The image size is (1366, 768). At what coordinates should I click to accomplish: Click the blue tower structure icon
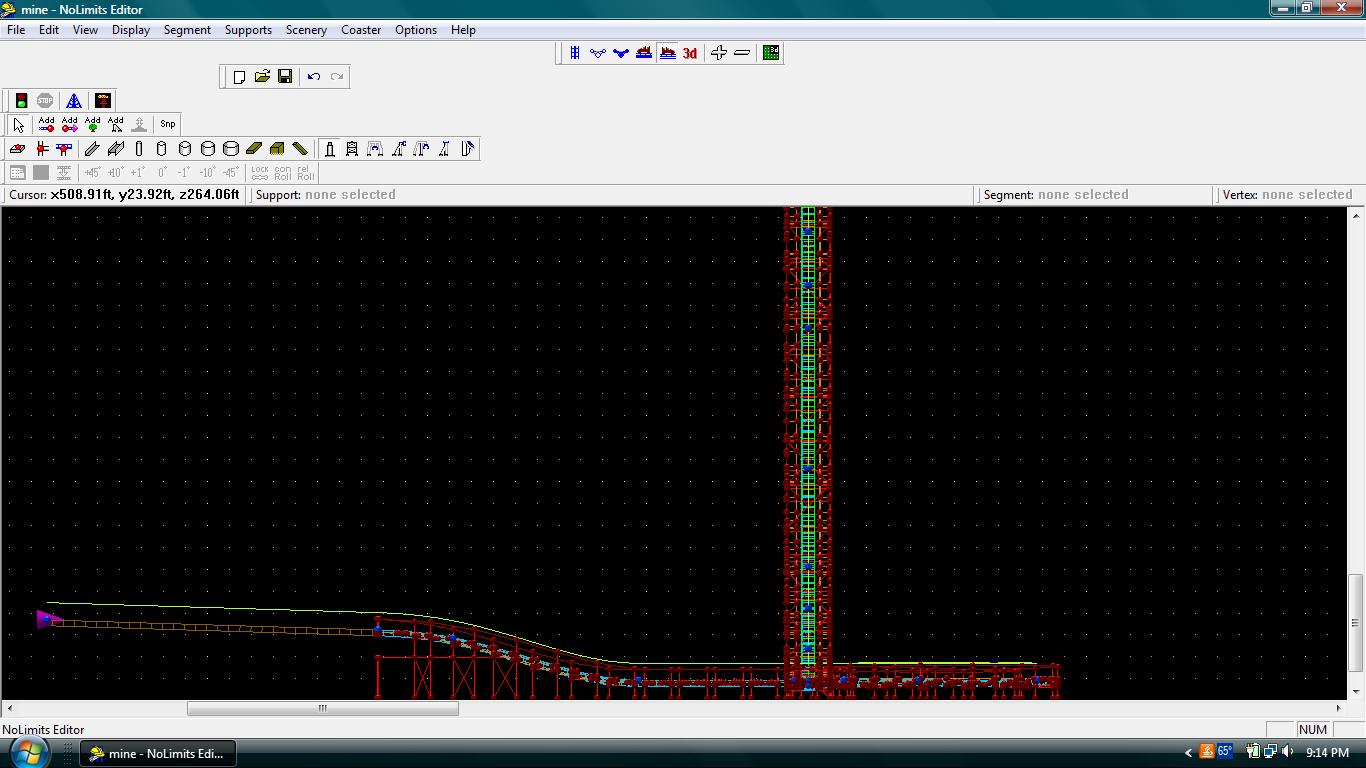click(x=74, y=101)
